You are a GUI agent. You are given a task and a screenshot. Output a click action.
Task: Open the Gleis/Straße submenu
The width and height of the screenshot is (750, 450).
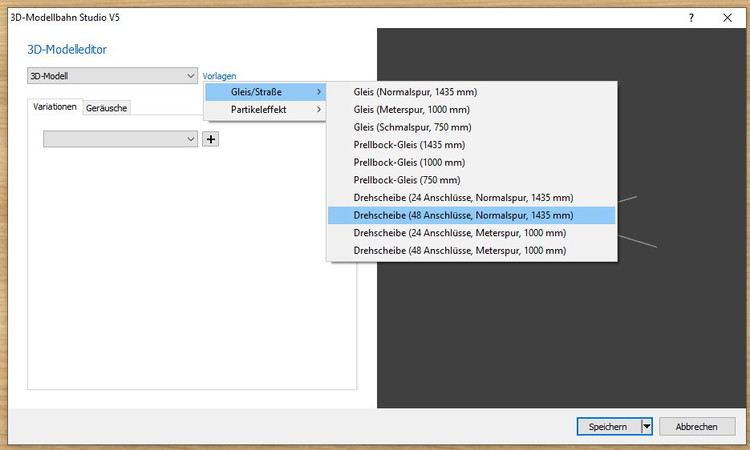[x=265, y=92]
